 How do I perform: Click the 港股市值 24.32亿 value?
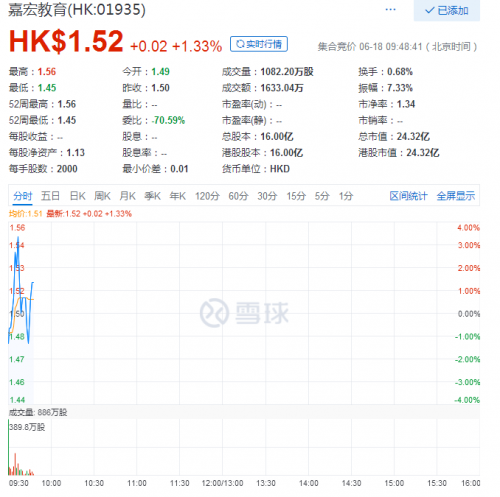tap(423, 153)
